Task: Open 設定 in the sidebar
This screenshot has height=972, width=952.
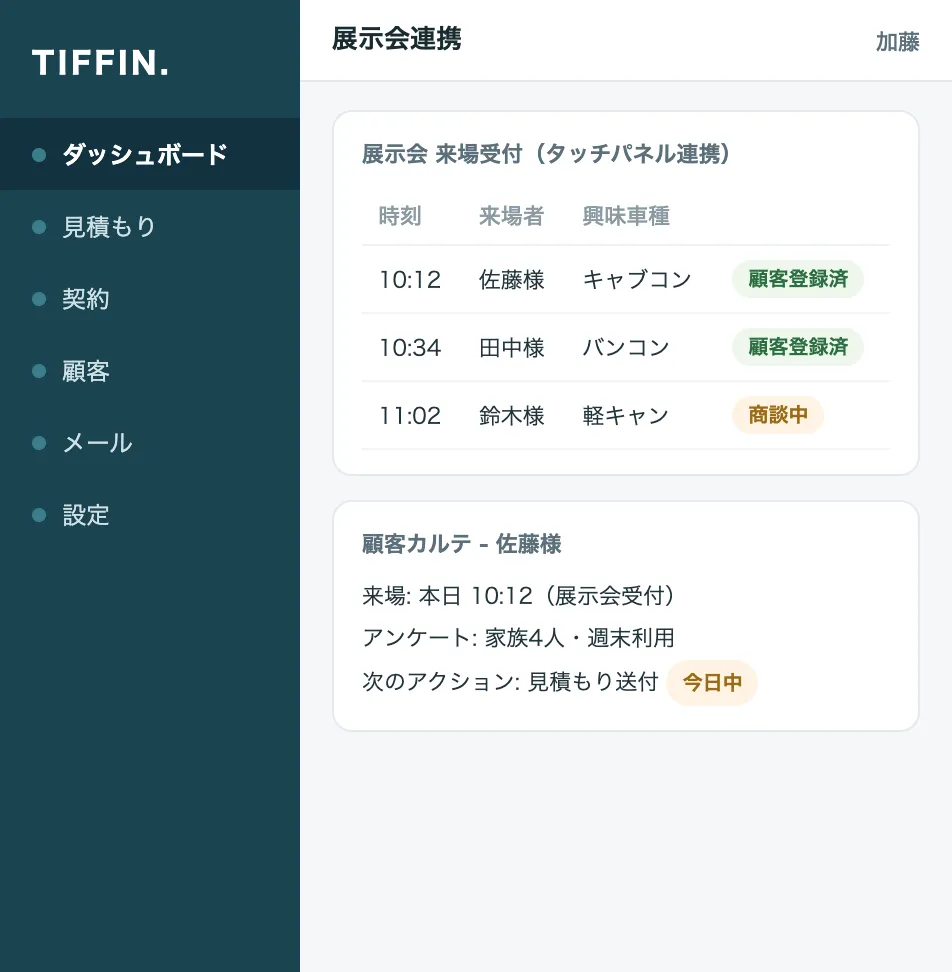Action: (x=150, y=515)
